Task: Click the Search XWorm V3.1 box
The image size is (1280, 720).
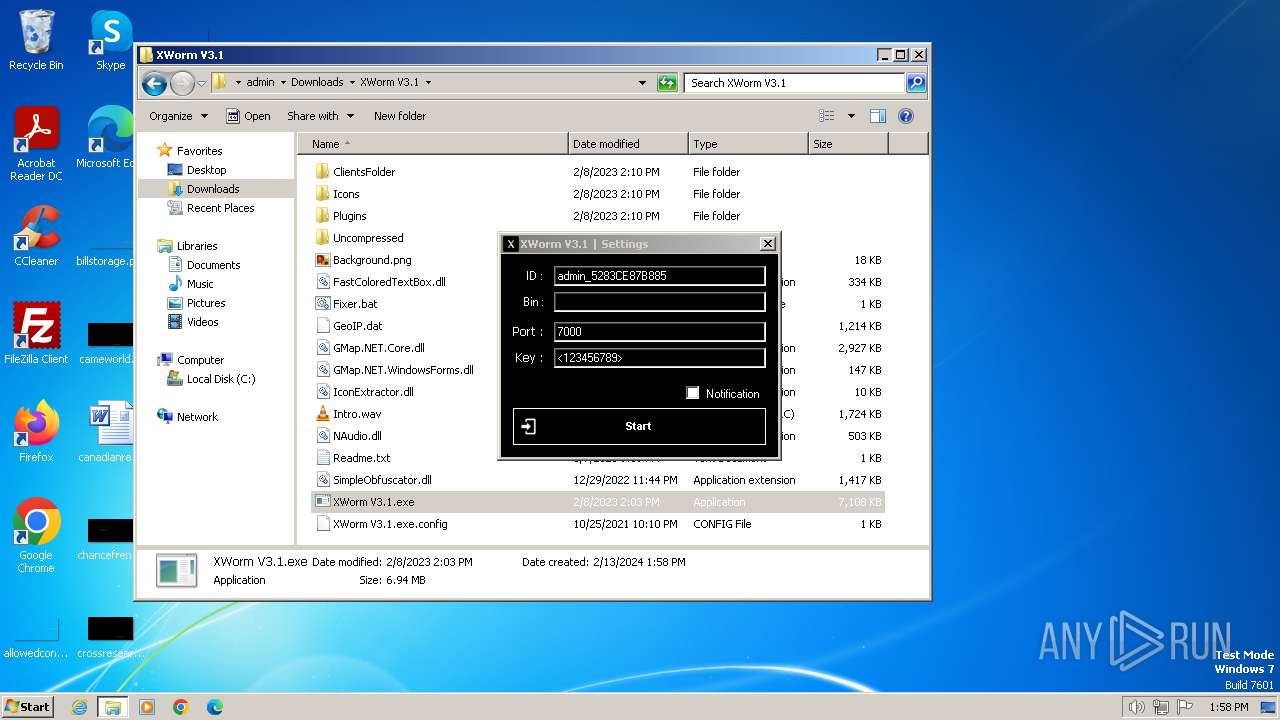Action: coord(796,83)
